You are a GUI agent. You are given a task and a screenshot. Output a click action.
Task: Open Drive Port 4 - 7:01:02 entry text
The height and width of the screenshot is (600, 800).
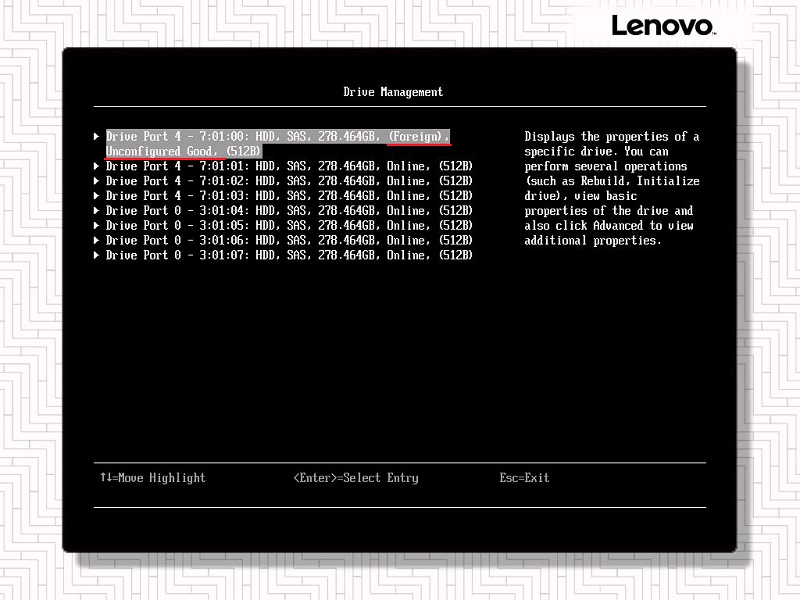[x=289, y=181]
